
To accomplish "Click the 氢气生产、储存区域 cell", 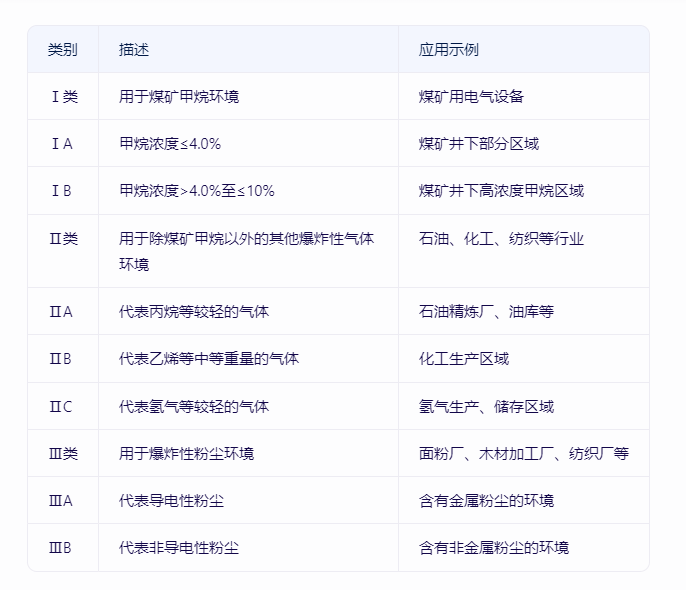I will point(486,406).
